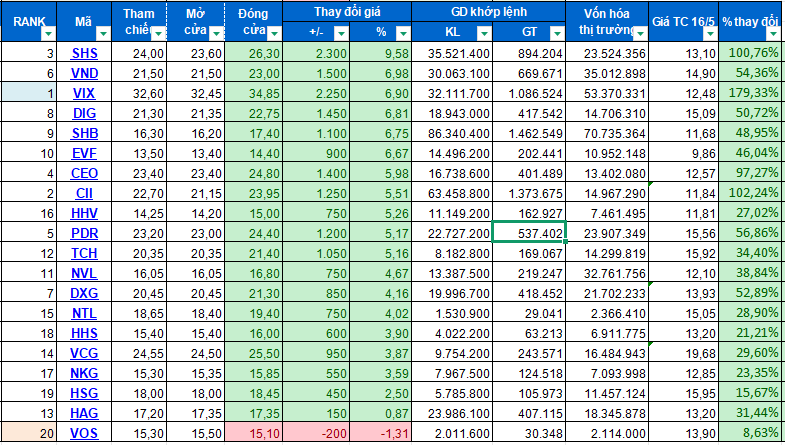Screen dimensions: 785x445
Task: Select the -200 change cell for VOS
Action: (316, 433)
